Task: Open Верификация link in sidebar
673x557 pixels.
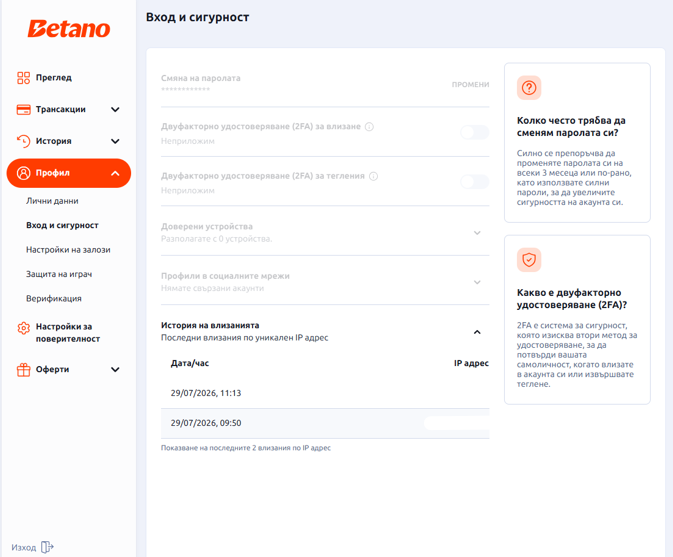Action: point(54,299)
